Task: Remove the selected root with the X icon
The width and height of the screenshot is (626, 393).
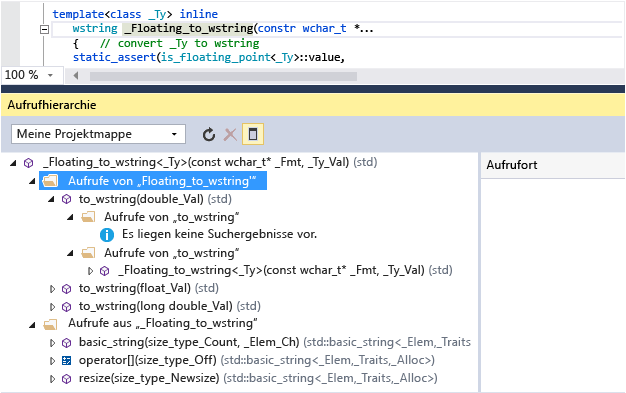Action: pos(230,135)
